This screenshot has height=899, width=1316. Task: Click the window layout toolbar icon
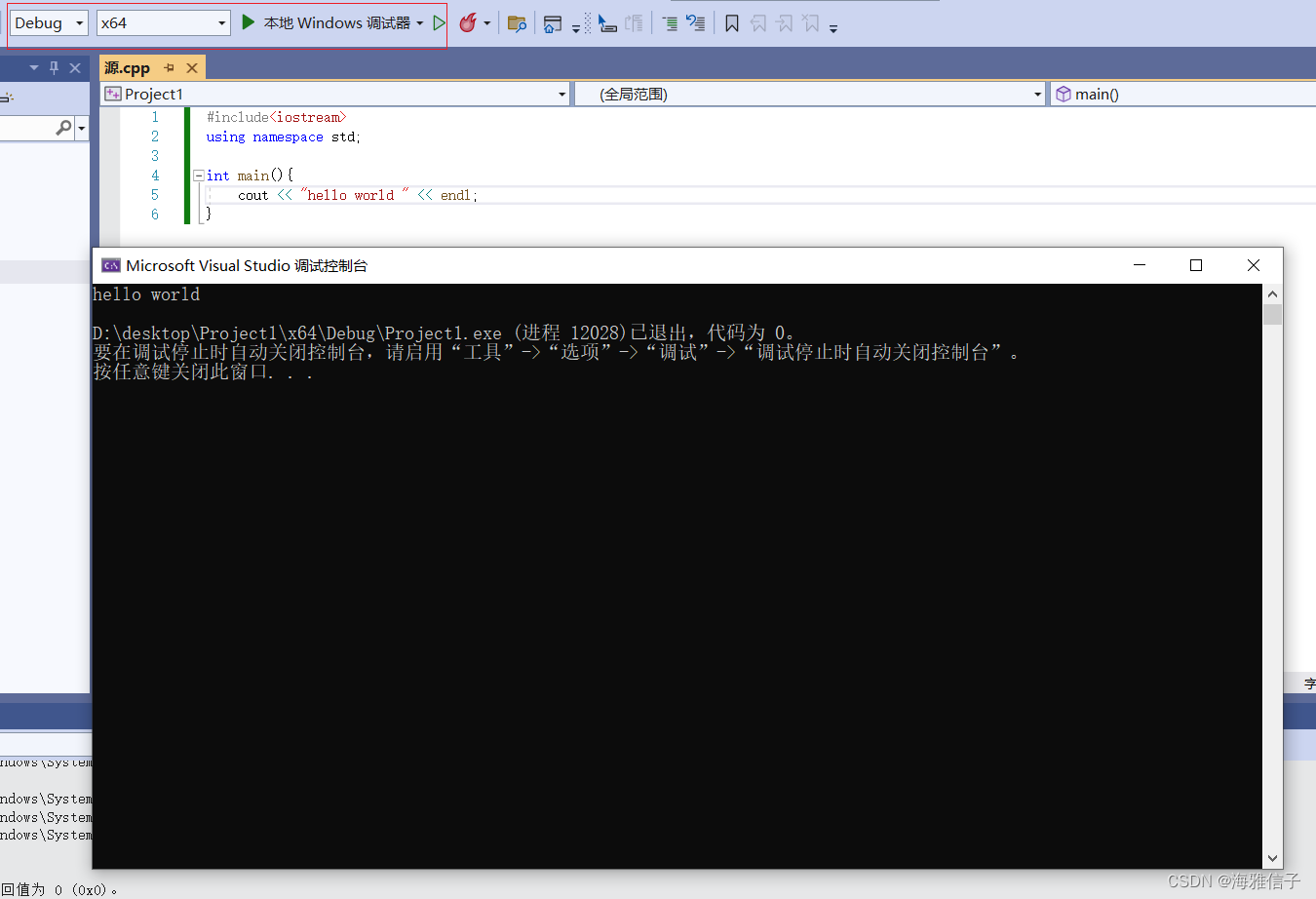[553, 23]
